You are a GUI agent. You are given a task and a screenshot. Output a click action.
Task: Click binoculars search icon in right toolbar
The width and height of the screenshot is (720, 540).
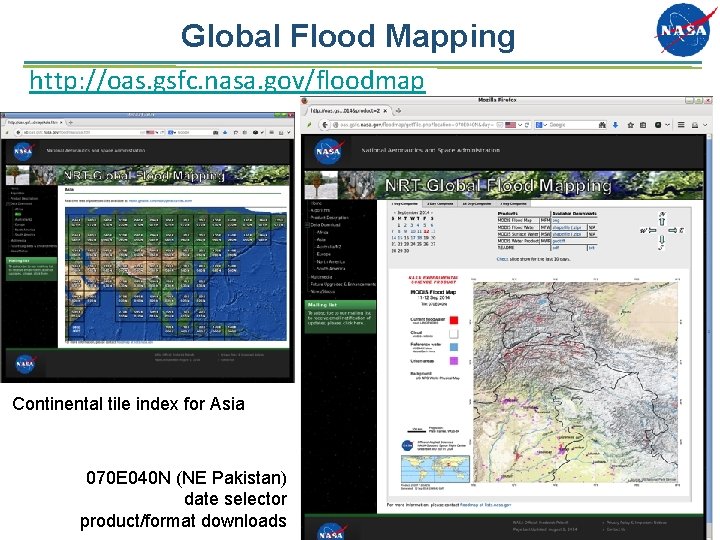coord(602,125)
